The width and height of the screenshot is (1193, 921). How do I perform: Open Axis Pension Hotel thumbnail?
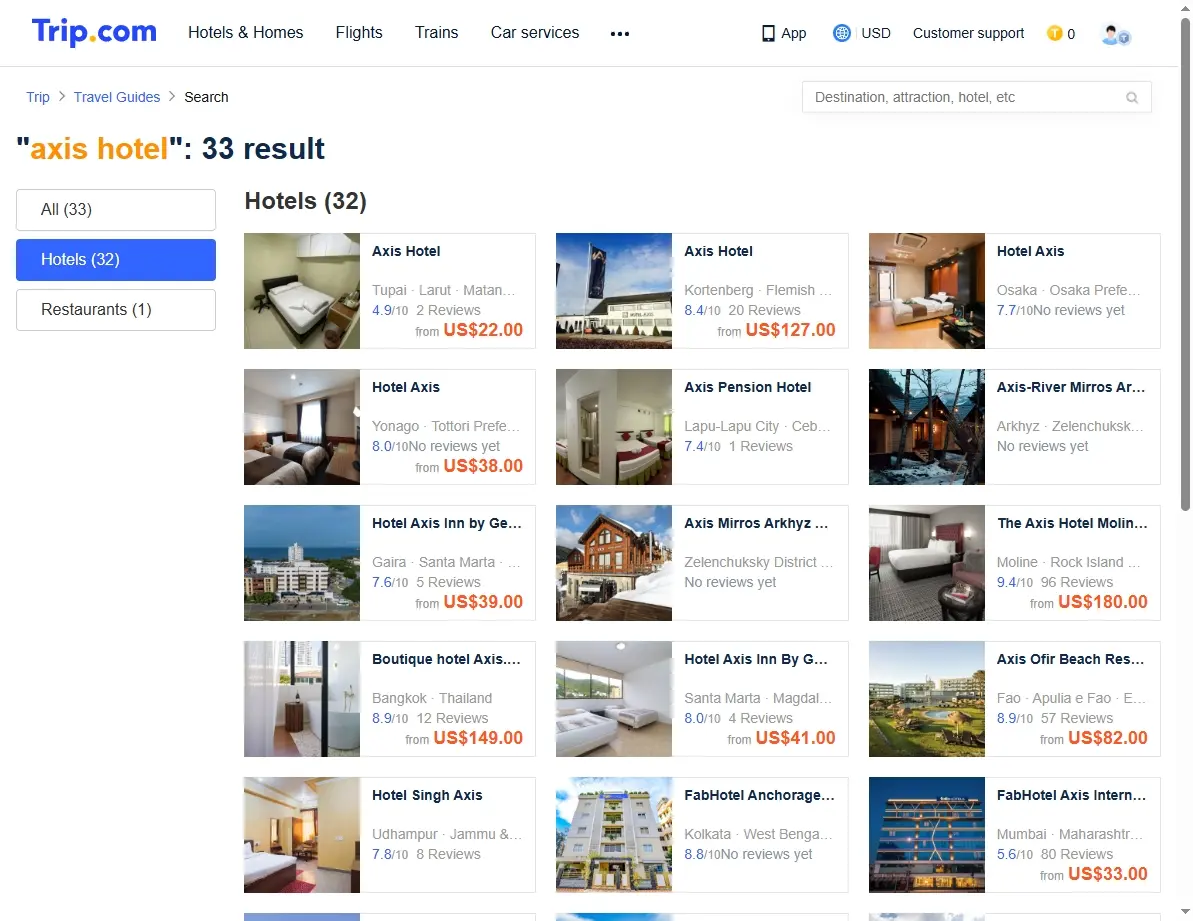(x=614, y=427)
